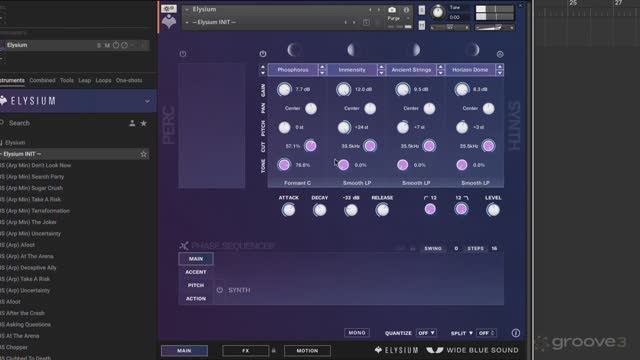Click the Level knob

click(x=493, y=210)
